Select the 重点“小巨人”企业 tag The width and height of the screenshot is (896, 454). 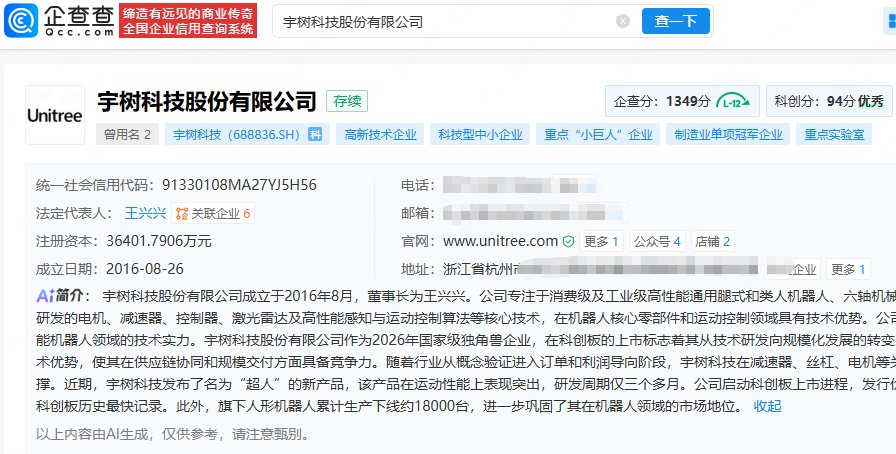pos(598,134)
